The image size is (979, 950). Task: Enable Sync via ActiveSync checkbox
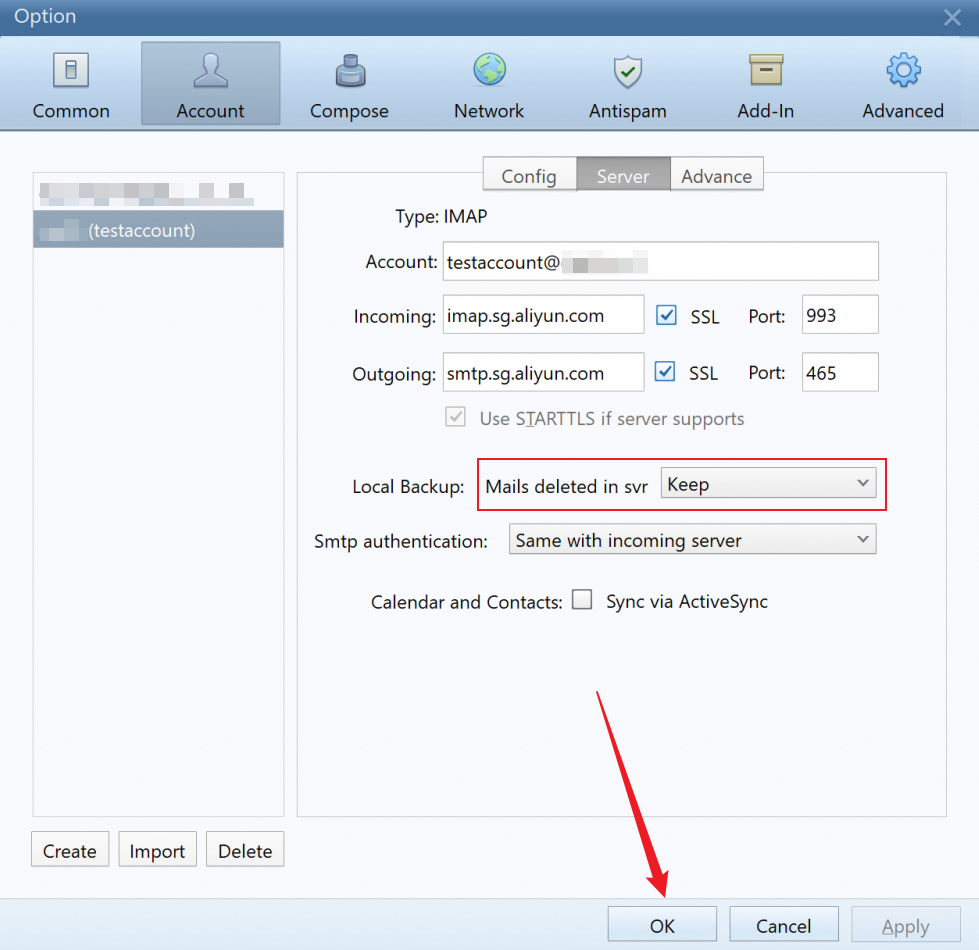[x=582, y=600]
